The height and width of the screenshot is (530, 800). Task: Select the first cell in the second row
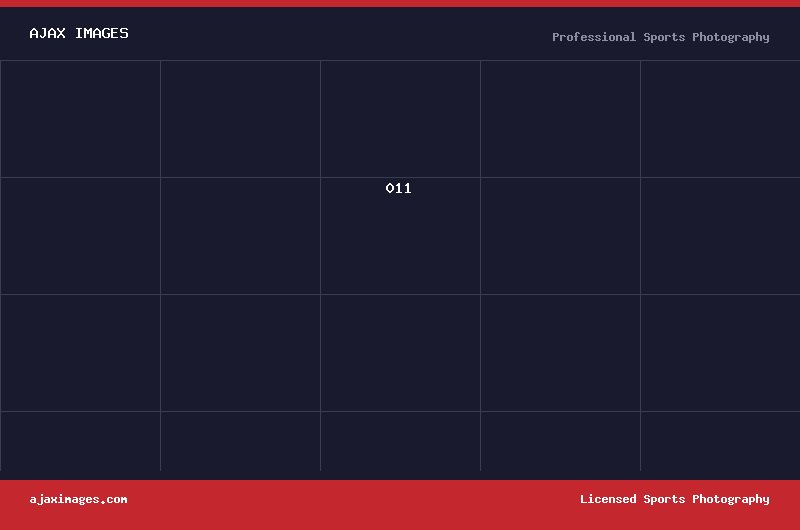(x=80, y=236)
